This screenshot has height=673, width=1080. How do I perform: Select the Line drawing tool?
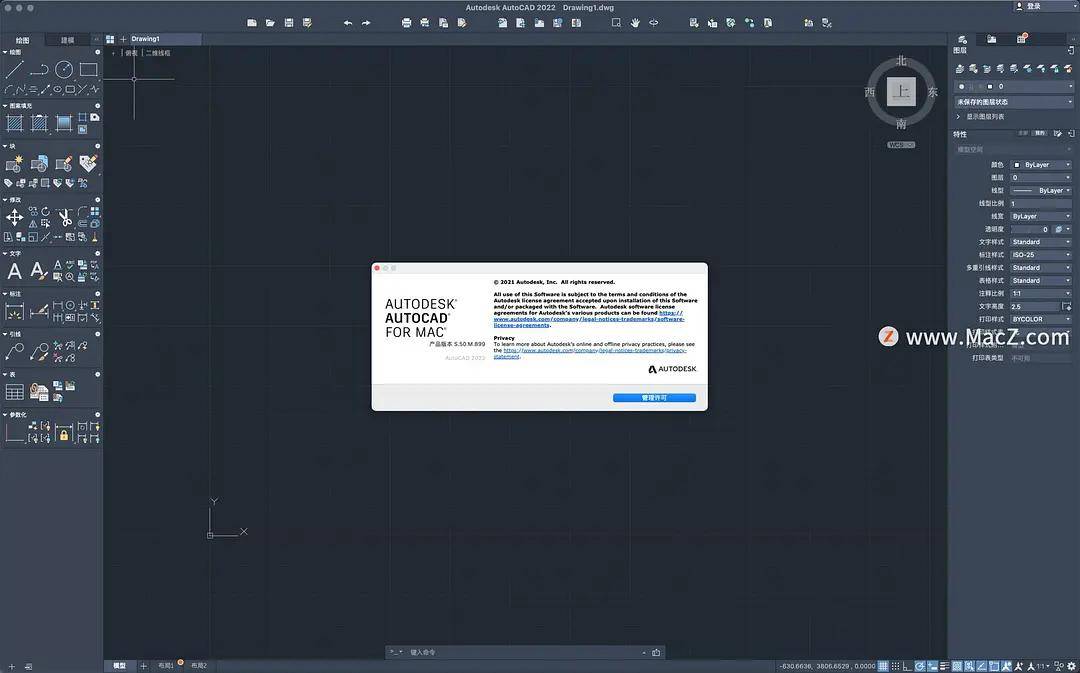point(14,69)
